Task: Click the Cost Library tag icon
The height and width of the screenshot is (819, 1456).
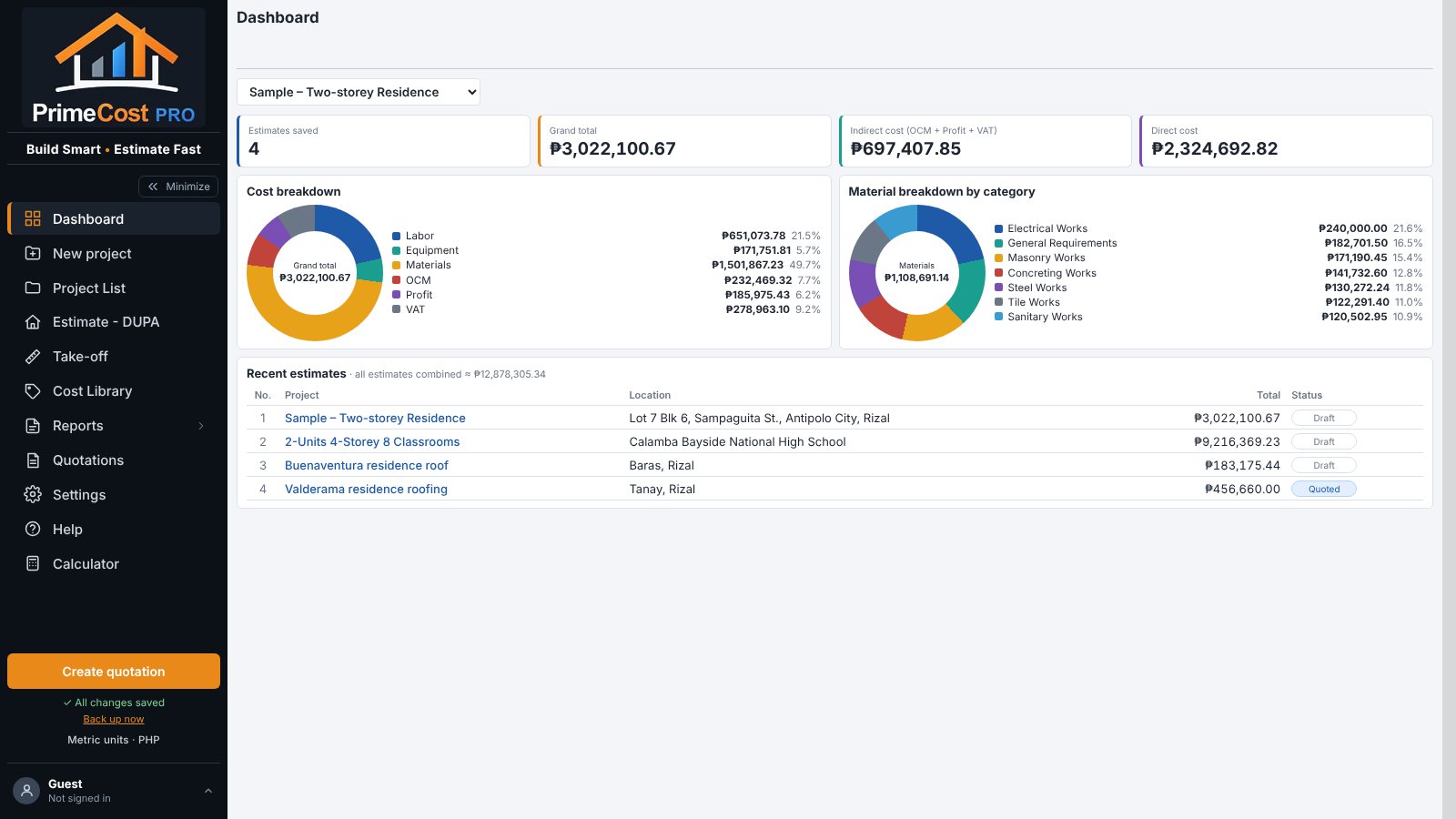Action: coord(33,391)
